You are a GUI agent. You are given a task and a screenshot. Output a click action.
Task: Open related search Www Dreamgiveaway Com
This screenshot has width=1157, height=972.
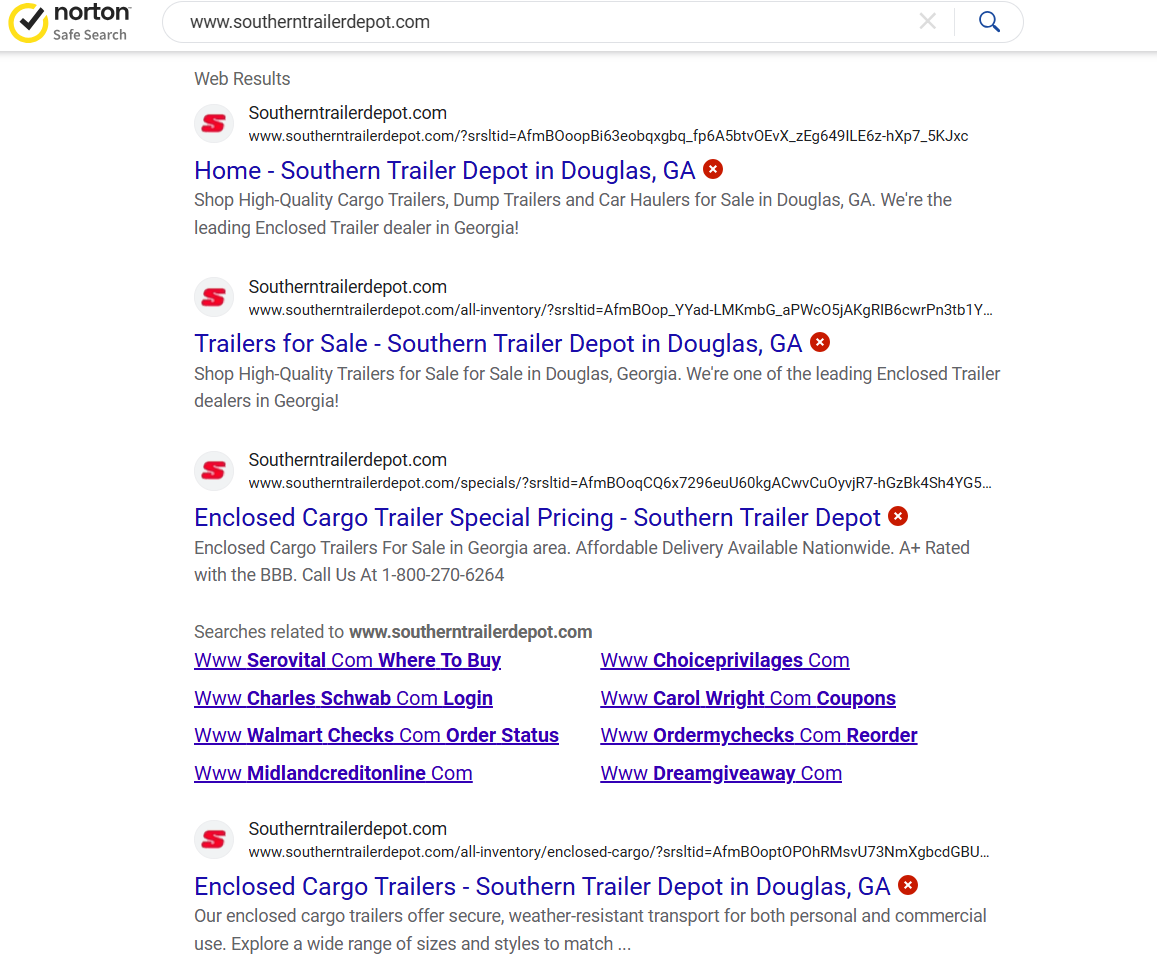tap(721, 773)
